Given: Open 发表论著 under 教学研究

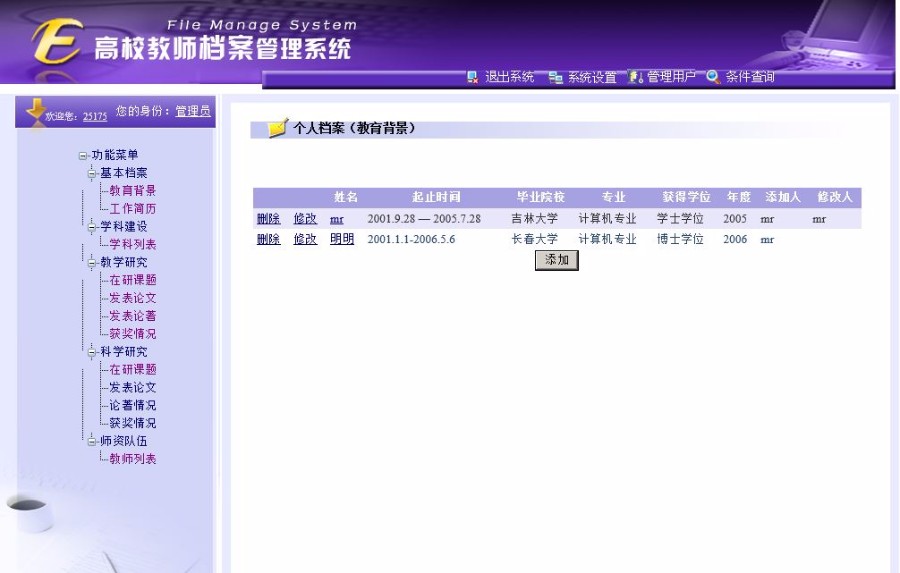Looking at the screenshot, I should click(133, 316).
